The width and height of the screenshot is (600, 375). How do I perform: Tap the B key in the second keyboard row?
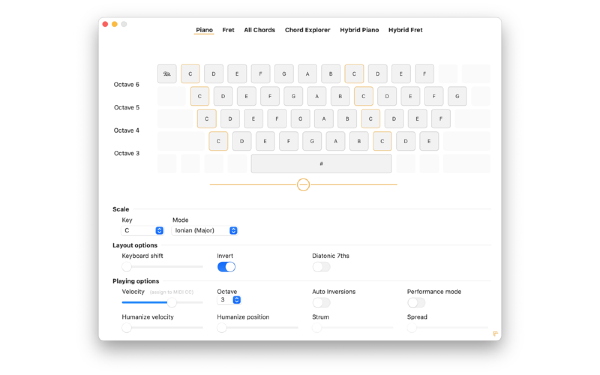coord(340,96)
